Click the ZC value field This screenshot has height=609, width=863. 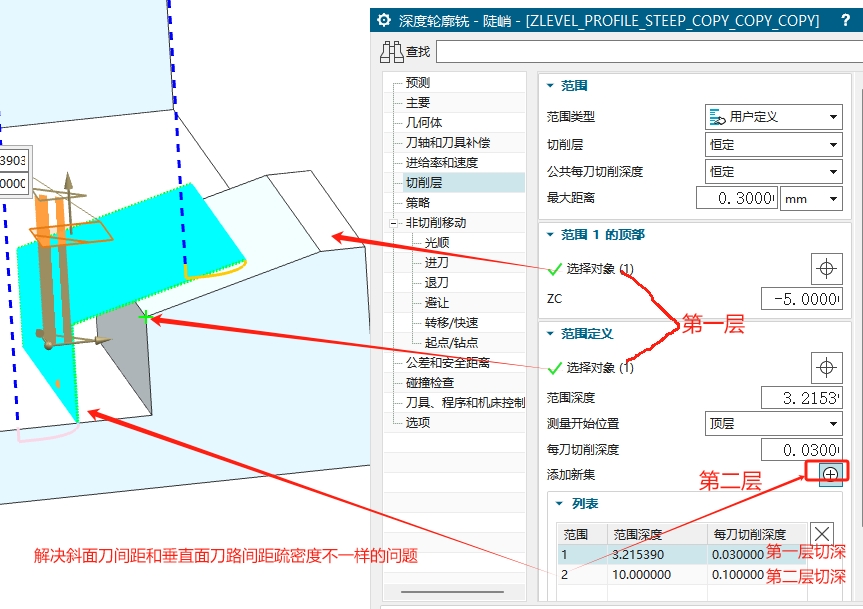[801, 299]
